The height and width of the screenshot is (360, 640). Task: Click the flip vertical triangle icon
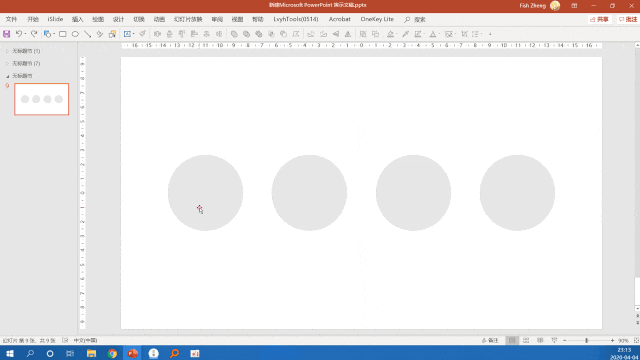point(348,34)
